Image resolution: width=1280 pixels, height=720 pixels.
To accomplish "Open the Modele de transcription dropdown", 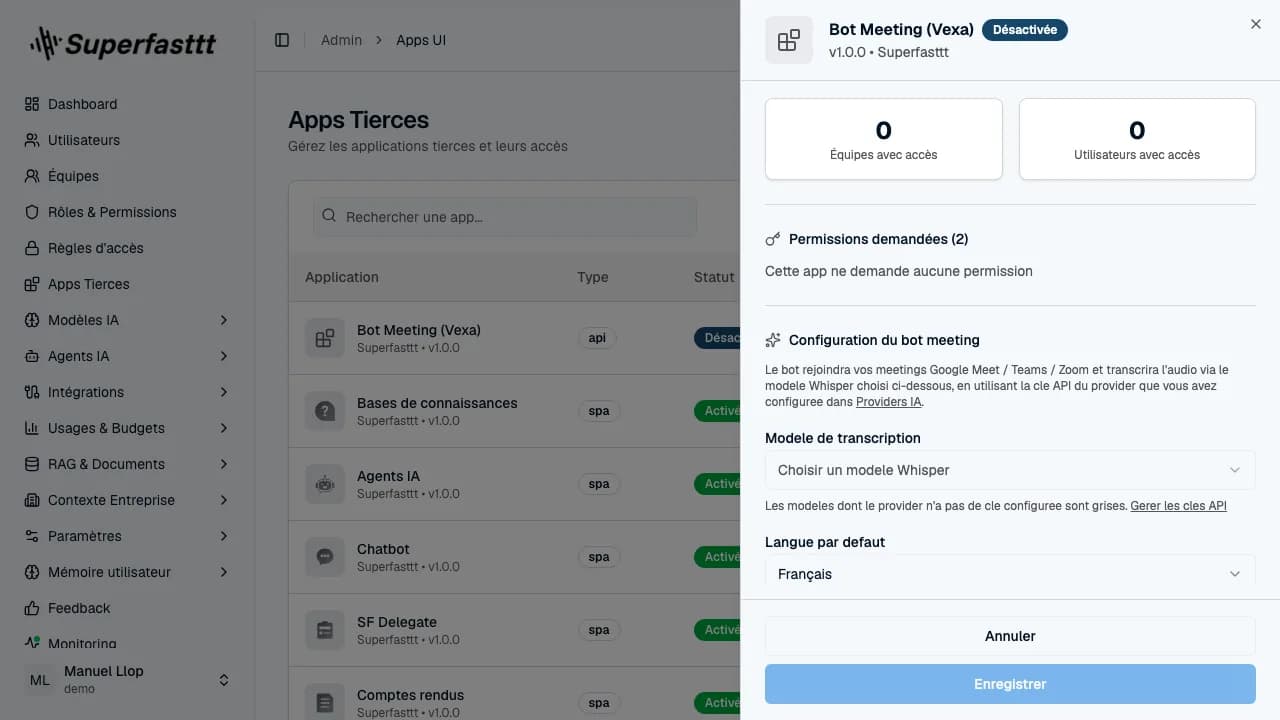I will pos(1010,470).
